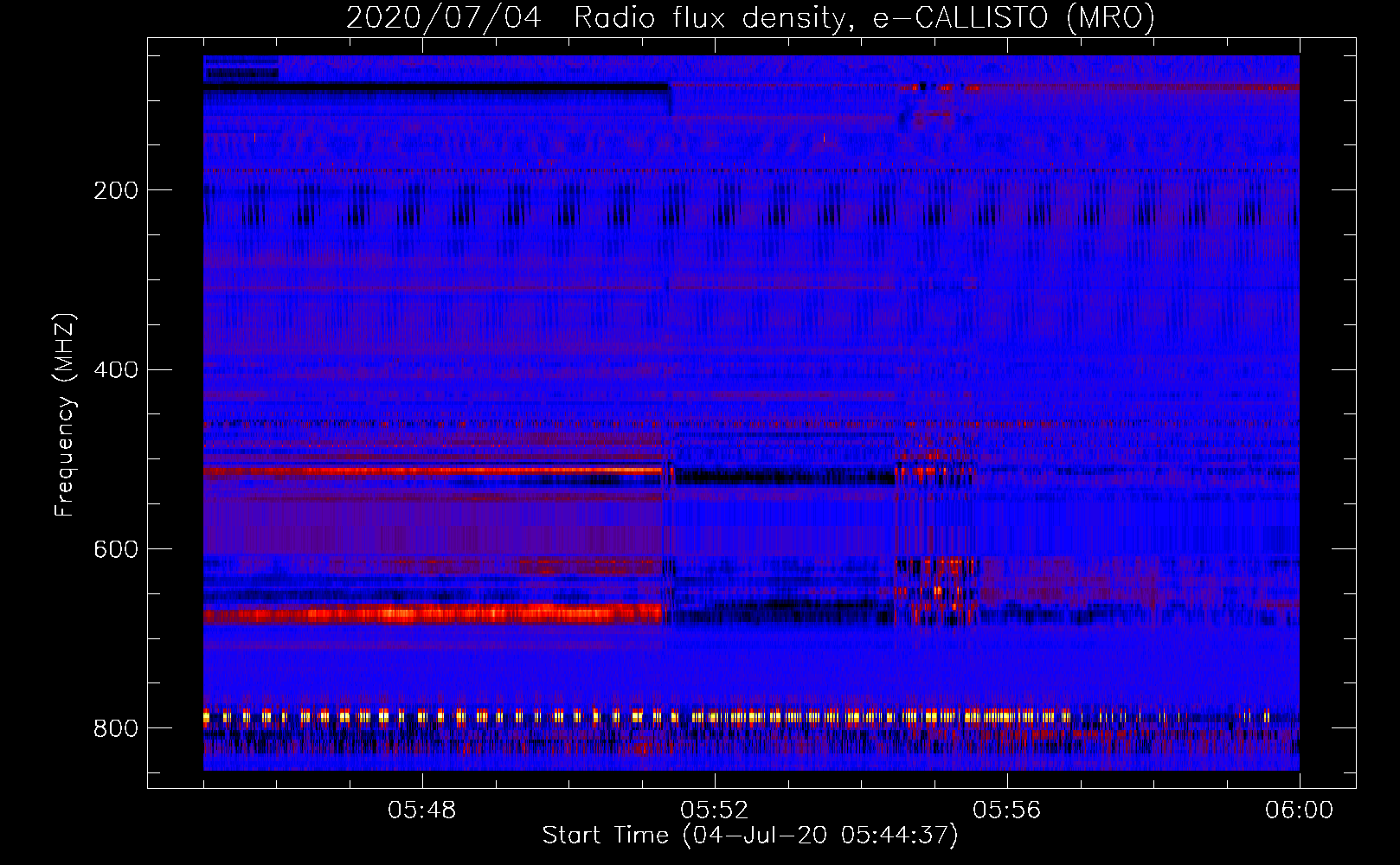The width and height of the screenshot is (1400, 865).
Task: Click the 'Start Time (04-Jul-20 05:44:37)' x-axis label
Action: click(750, 836)
